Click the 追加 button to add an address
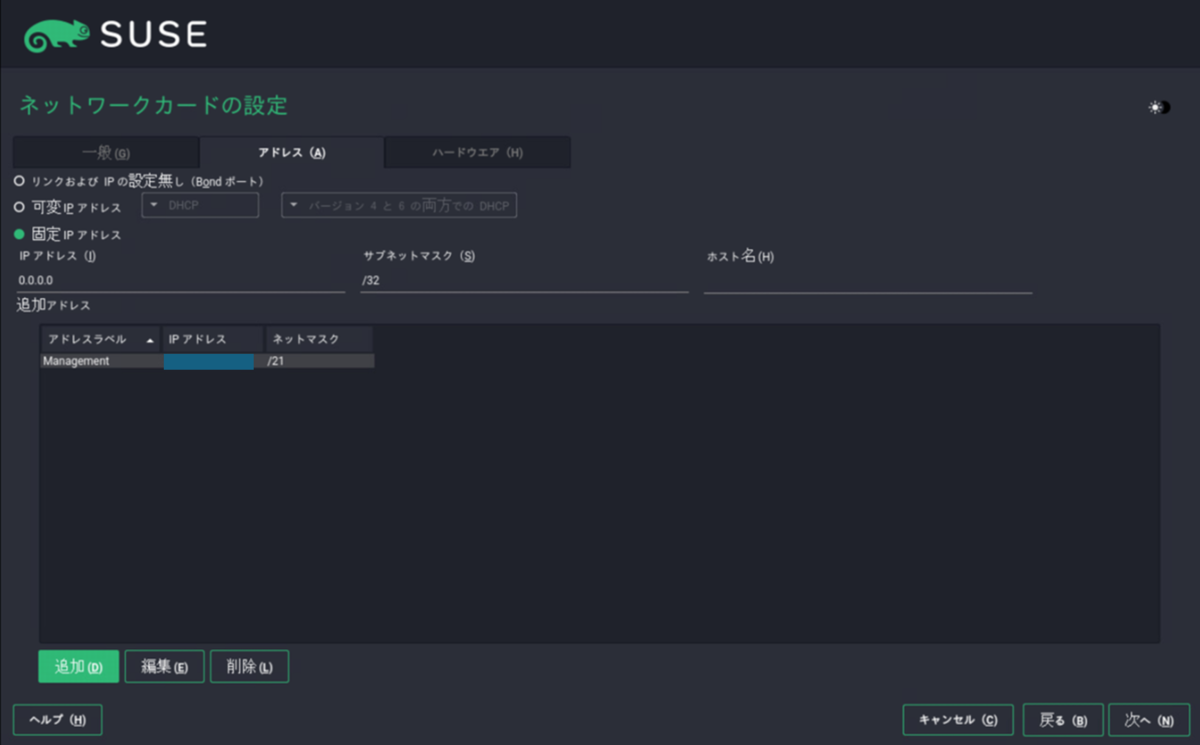 tap(77, 666)
